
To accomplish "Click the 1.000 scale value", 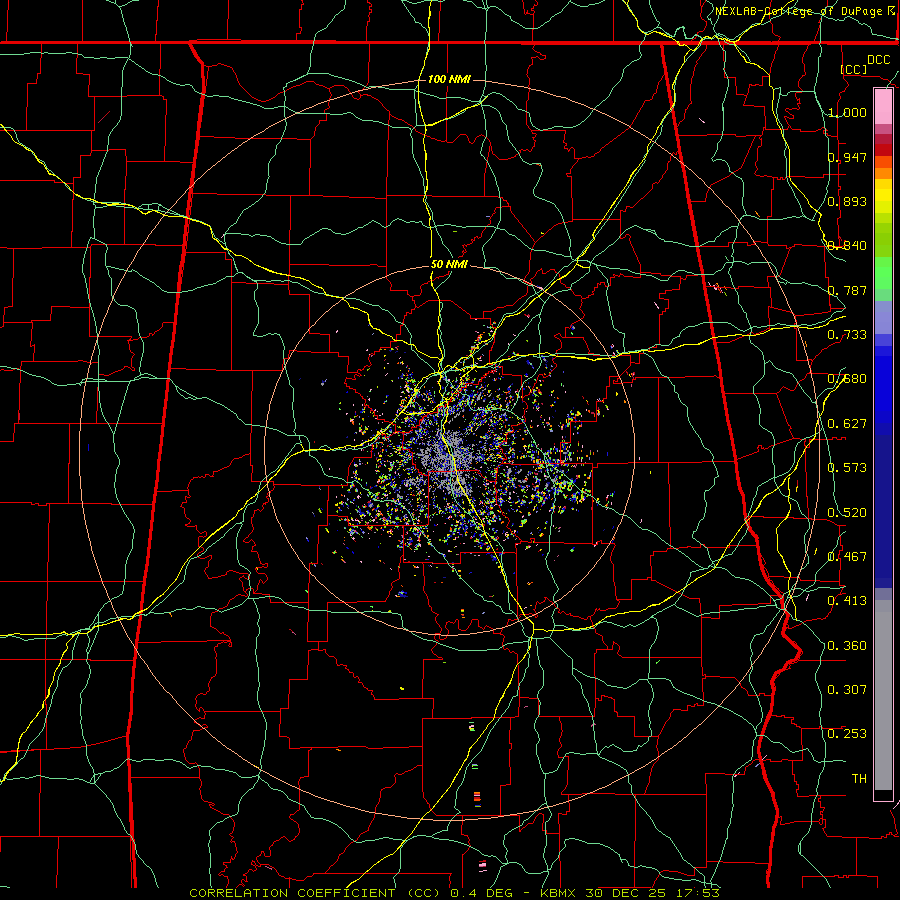I will pos(847,112).
